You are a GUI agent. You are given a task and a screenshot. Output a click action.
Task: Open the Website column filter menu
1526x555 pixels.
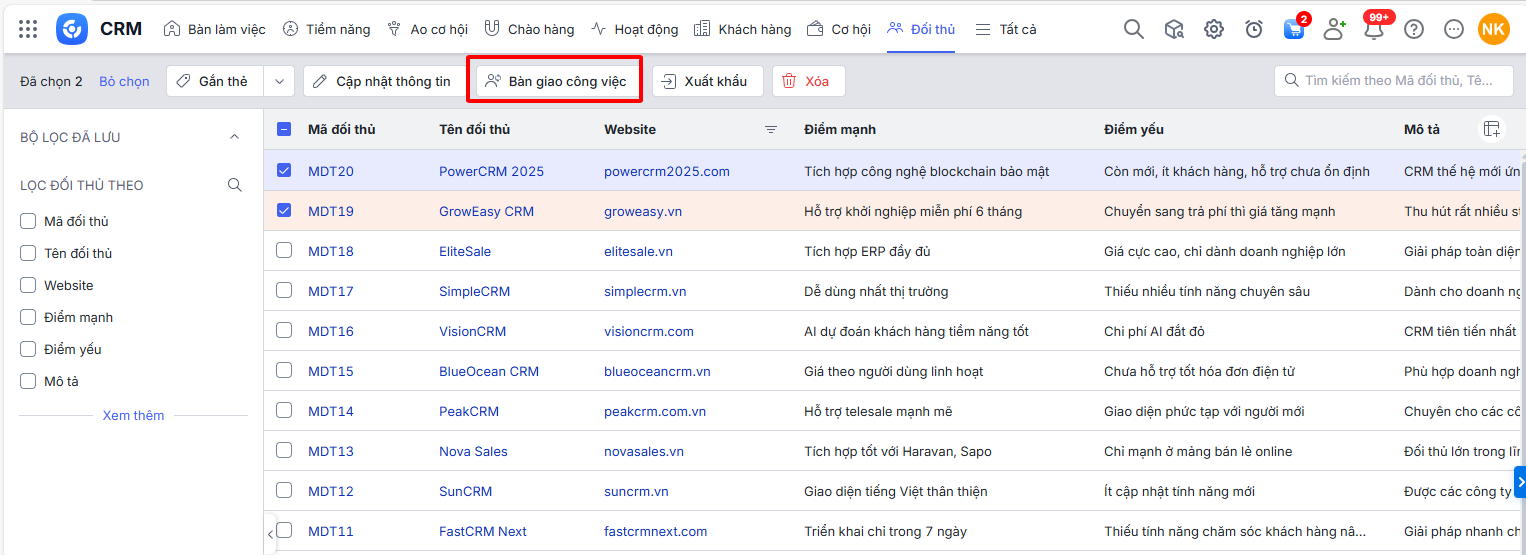771,129
